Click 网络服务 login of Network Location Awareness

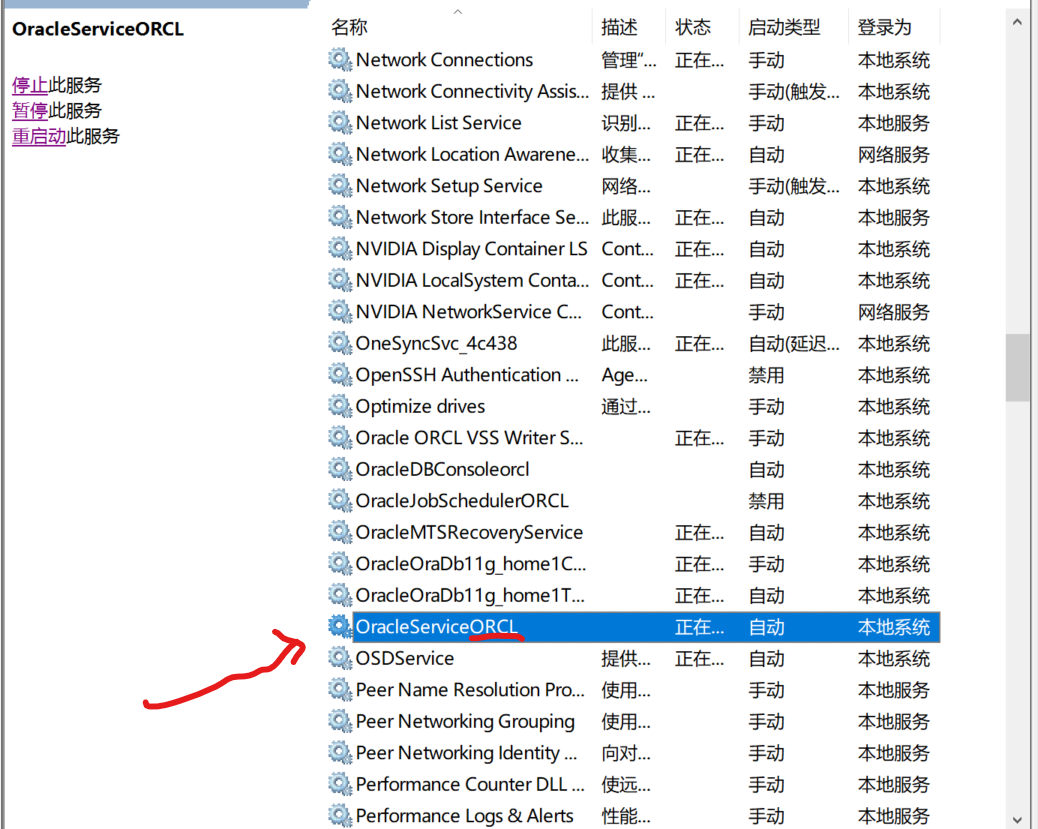[894, 154]
